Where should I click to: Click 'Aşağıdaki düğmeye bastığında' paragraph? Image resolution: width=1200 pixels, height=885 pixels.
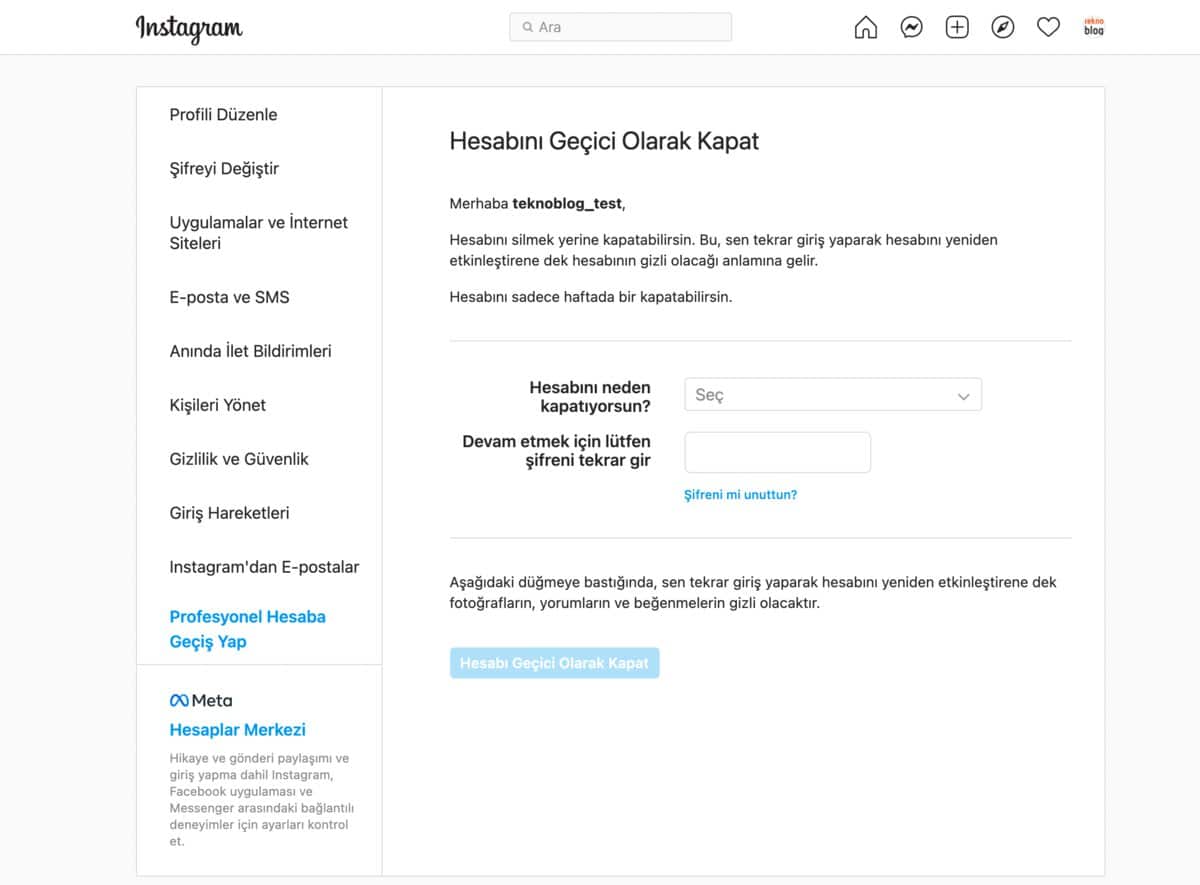pos(753,593)
